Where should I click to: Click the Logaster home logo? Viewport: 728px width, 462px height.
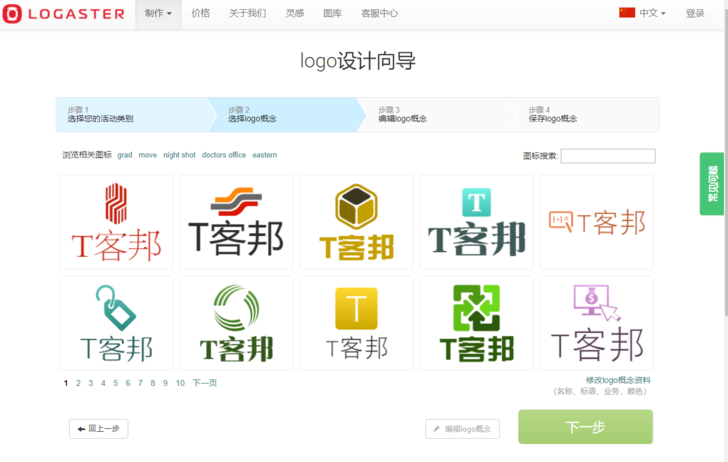click(x=63, y=14)
